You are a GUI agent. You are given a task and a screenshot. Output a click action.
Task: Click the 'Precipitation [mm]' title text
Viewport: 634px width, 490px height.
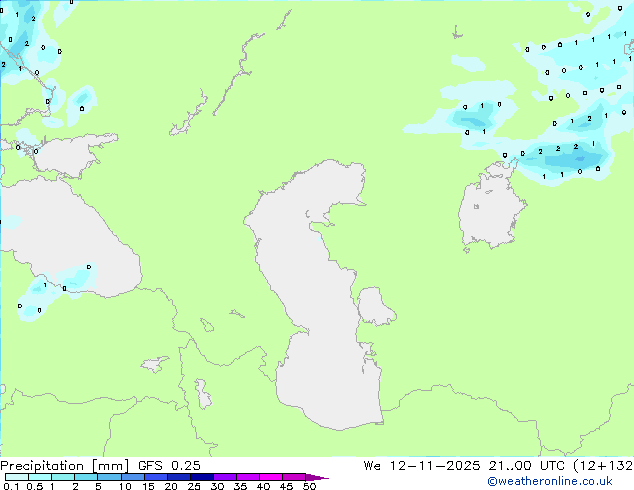(x=65, y=466)
